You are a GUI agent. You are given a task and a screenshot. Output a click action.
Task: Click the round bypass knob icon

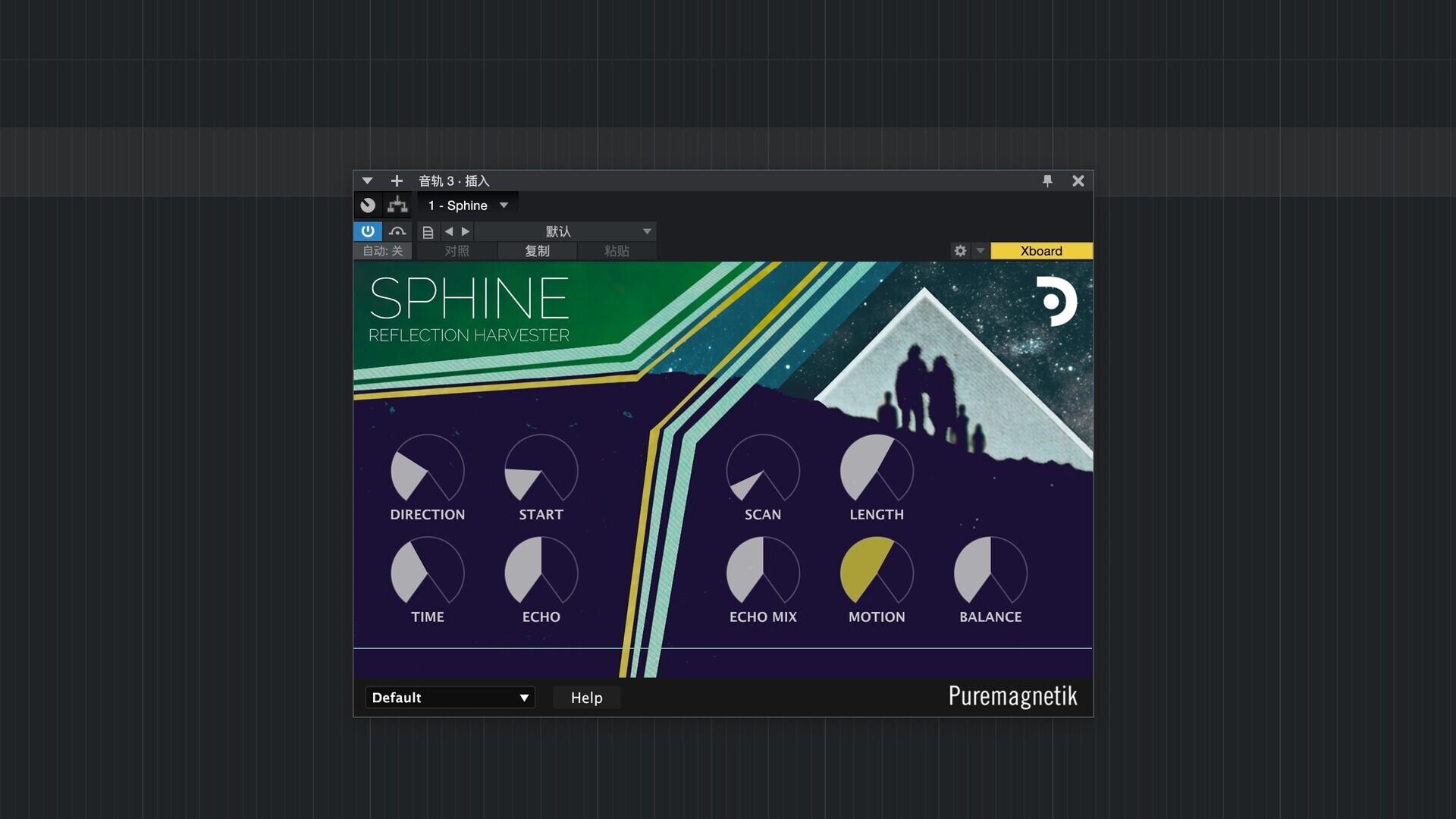pyautogui.click(x=368, y=206)
